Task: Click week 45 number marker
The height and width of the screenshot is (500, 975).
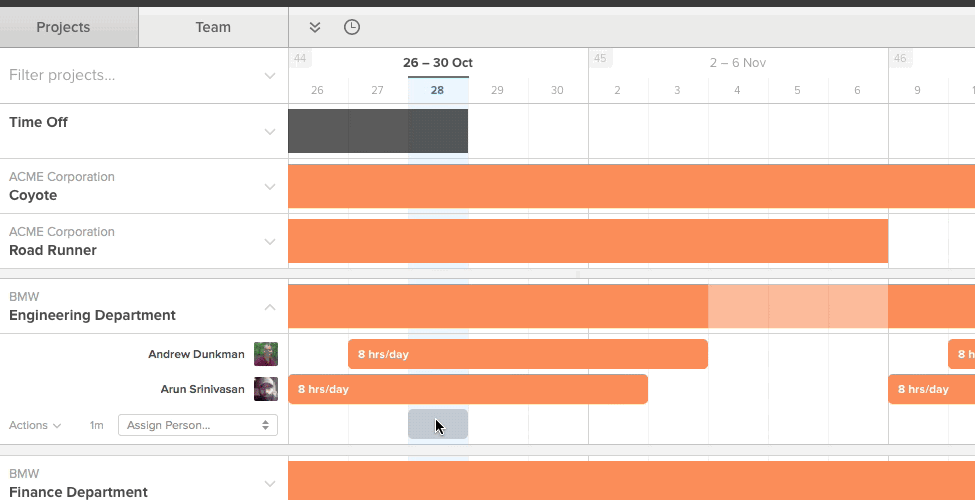Action: [600, 59]
